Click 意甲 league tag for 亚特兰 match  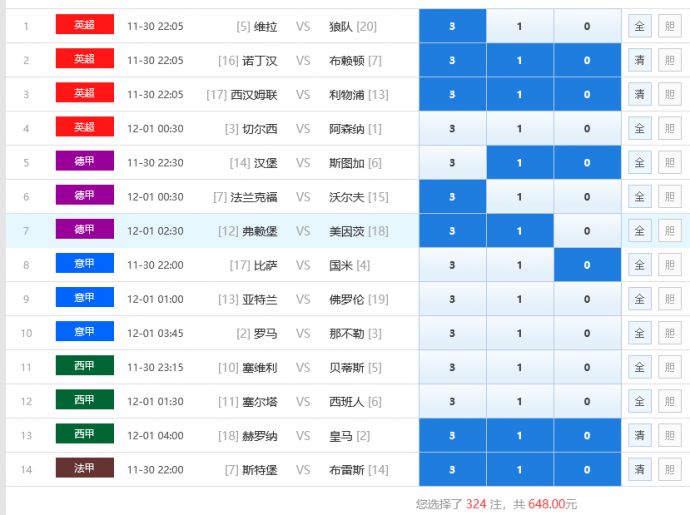[x=84, y=298]
